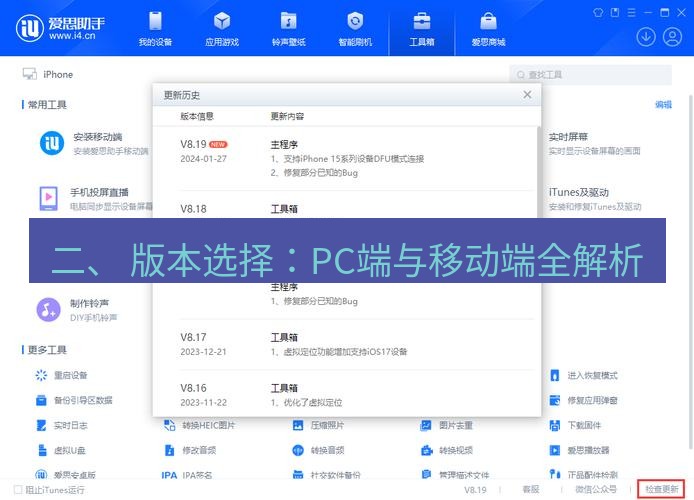
Task: Click the 转换HEIC图片 icon
Action: [170, 425]
